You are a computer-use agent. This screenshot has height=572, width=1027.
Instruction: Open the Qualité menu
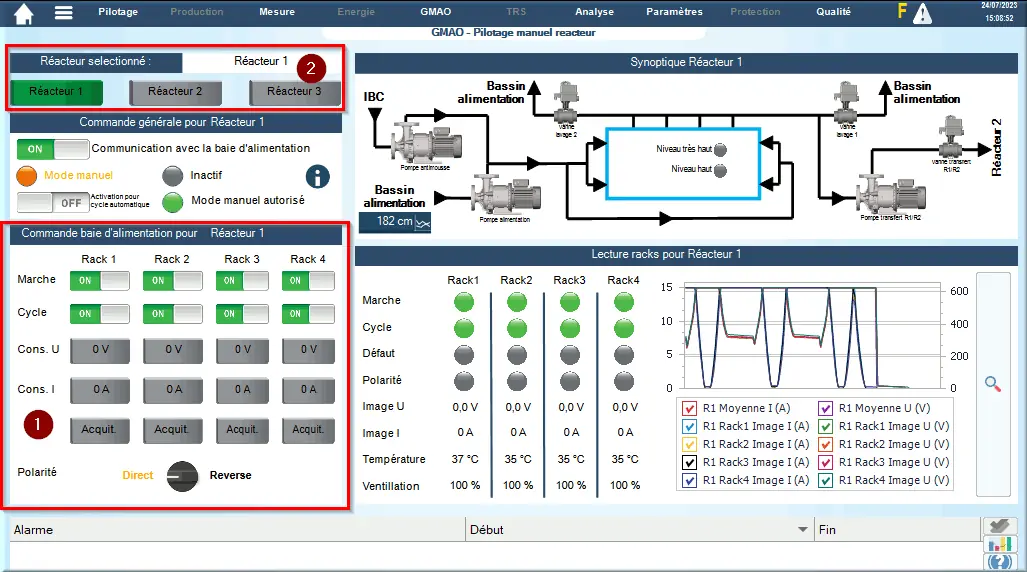click(833, 12)
